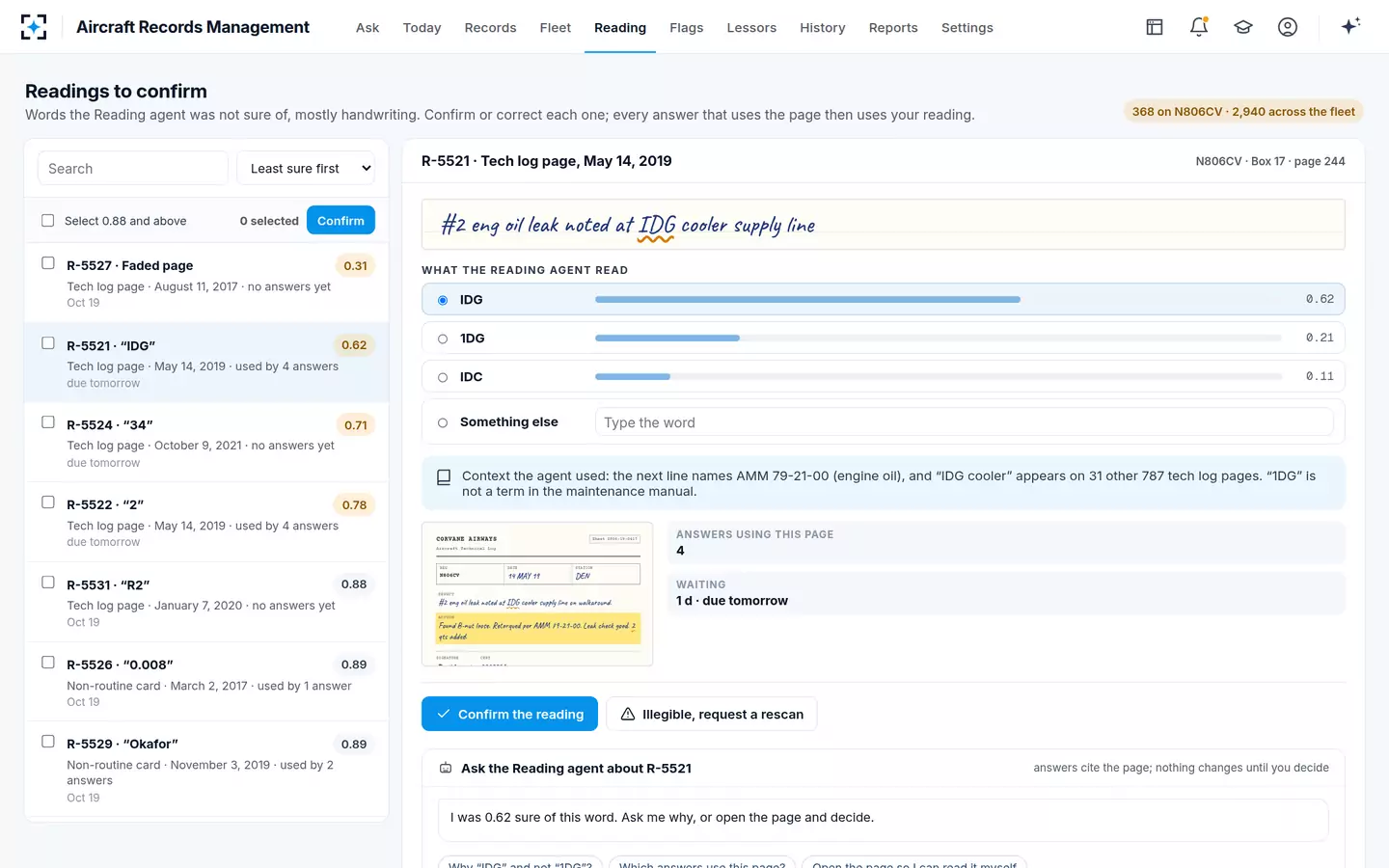The height and width of the screenshot is (868, 1389).
Task: Open the user account icon
Action: tap(1288, 27)
